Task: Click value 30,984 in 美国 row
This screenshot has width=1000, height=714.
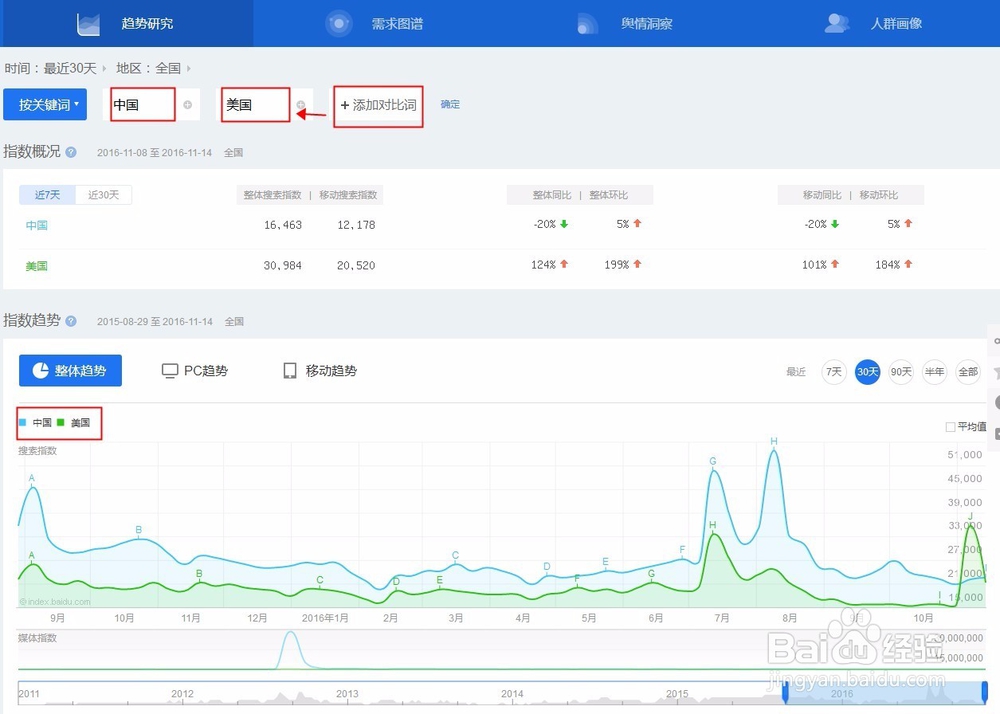Action: (x=283, y=265)
